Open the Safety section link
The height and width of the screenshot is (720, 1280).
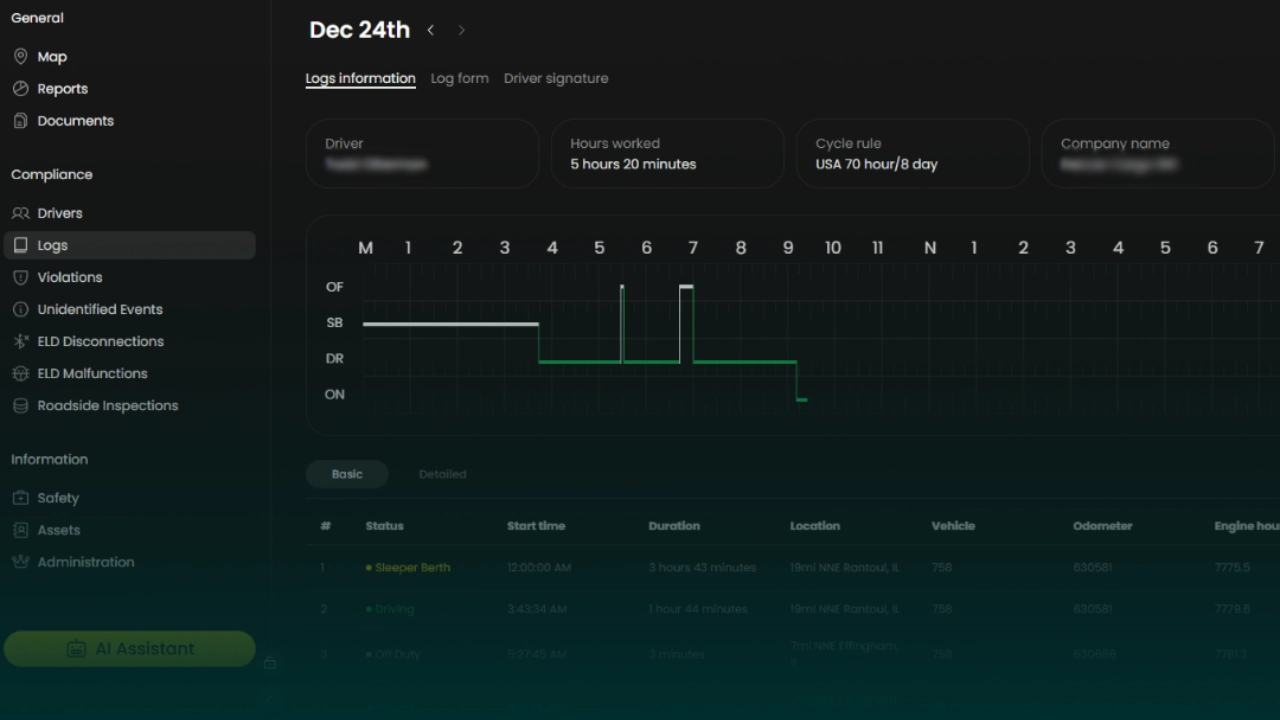pyautogui.click(x=58, y=498)
